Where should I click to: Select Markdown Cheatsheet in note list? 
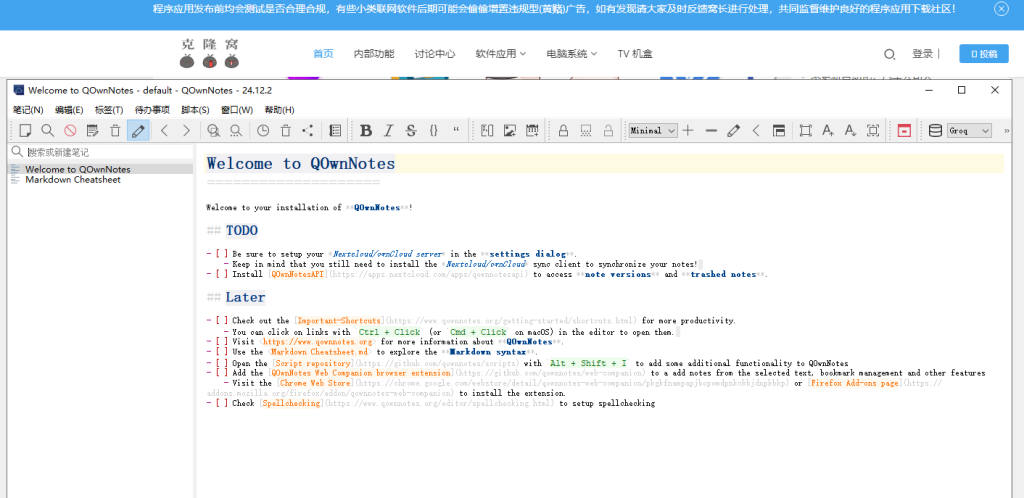pos(101,179)
